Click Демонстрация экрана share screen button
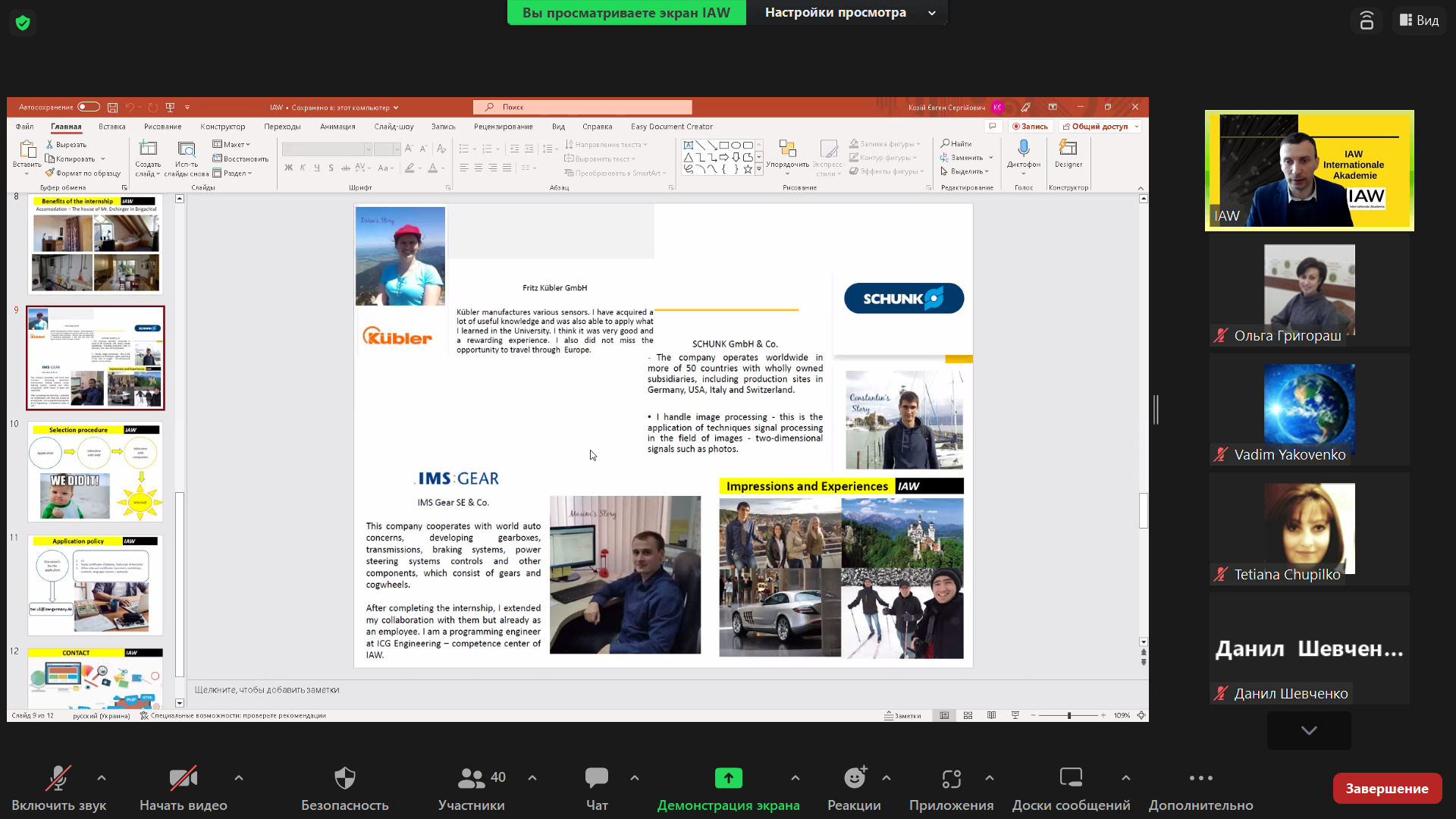Screen dimensions: 1456x819 pos(728,789)
